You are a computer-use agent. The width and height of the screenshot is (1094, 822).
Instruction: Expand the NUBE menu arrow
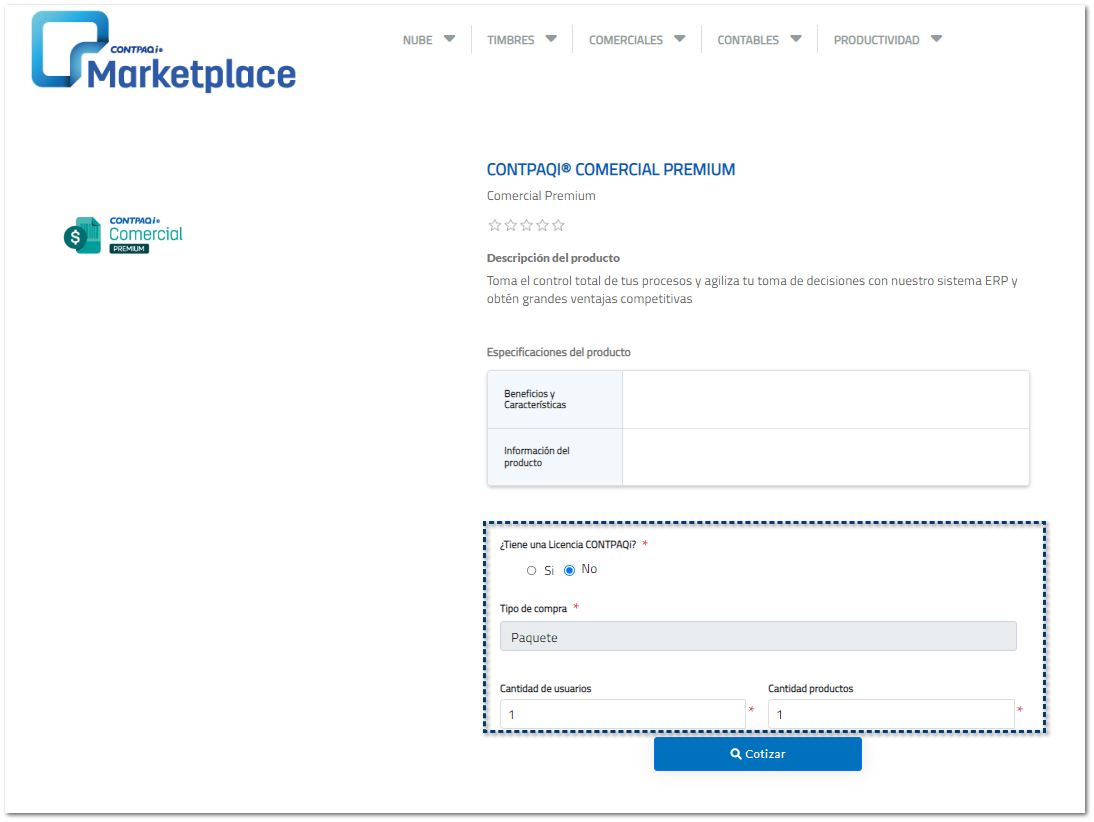click(449, 39)
